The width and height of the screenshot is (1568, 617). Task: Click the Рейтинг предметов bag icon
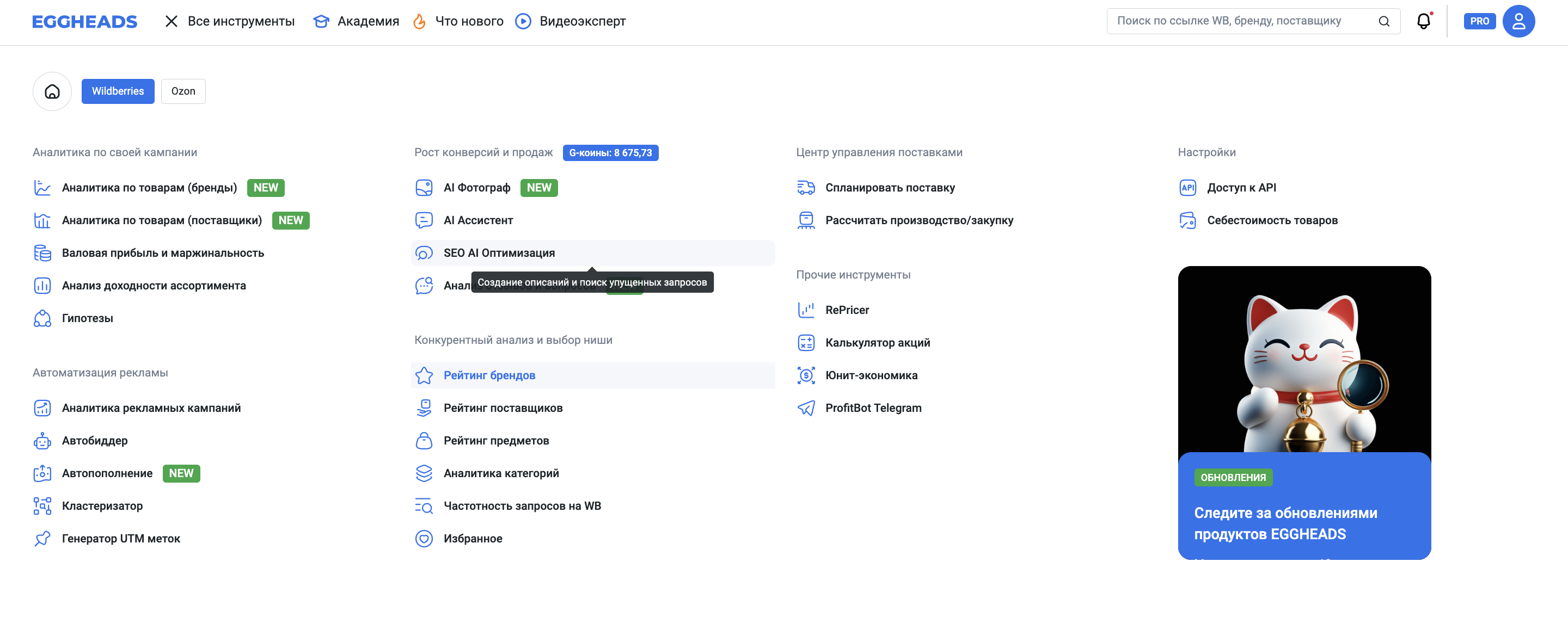click(424, 441)
